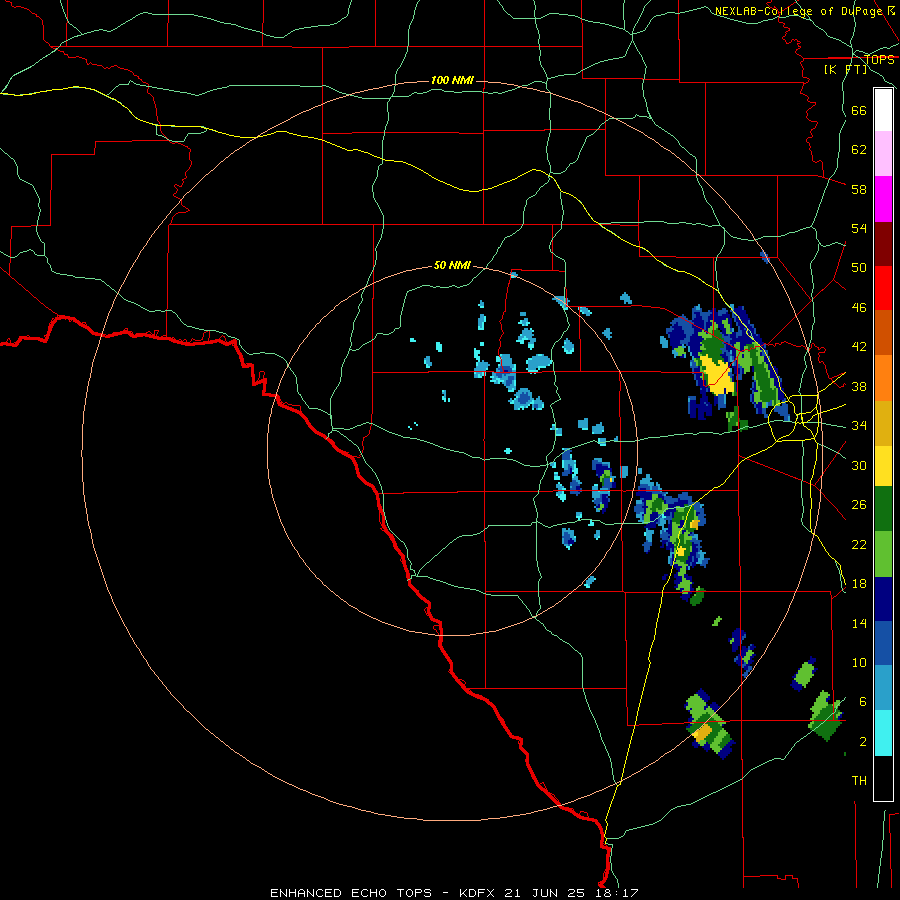900x900 pixels.
Task: Select the dark red legend color segment
Action: (883, 244)
